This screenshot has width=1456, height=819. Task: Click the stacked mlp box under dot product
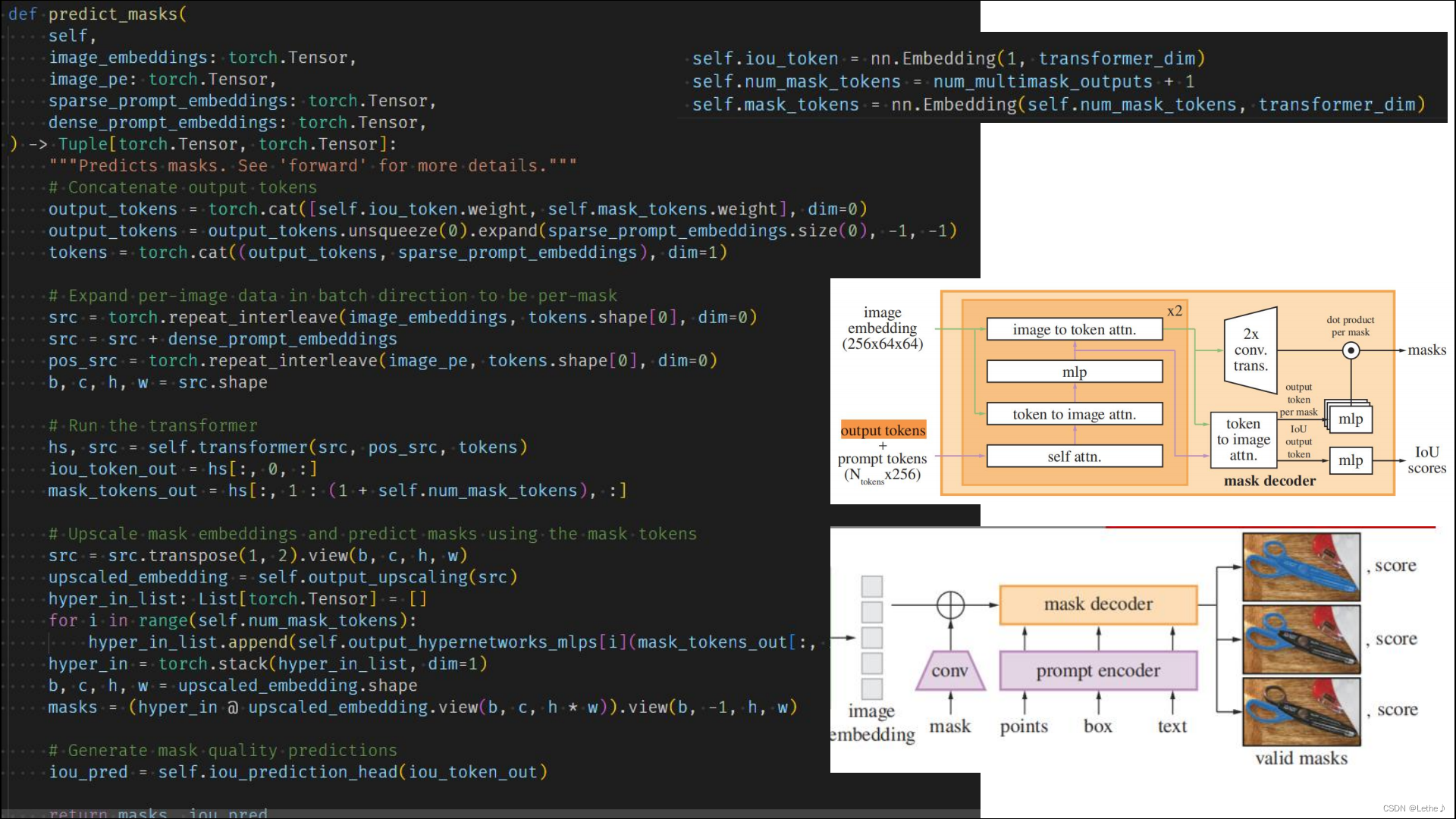click(x=1350, y=419)
